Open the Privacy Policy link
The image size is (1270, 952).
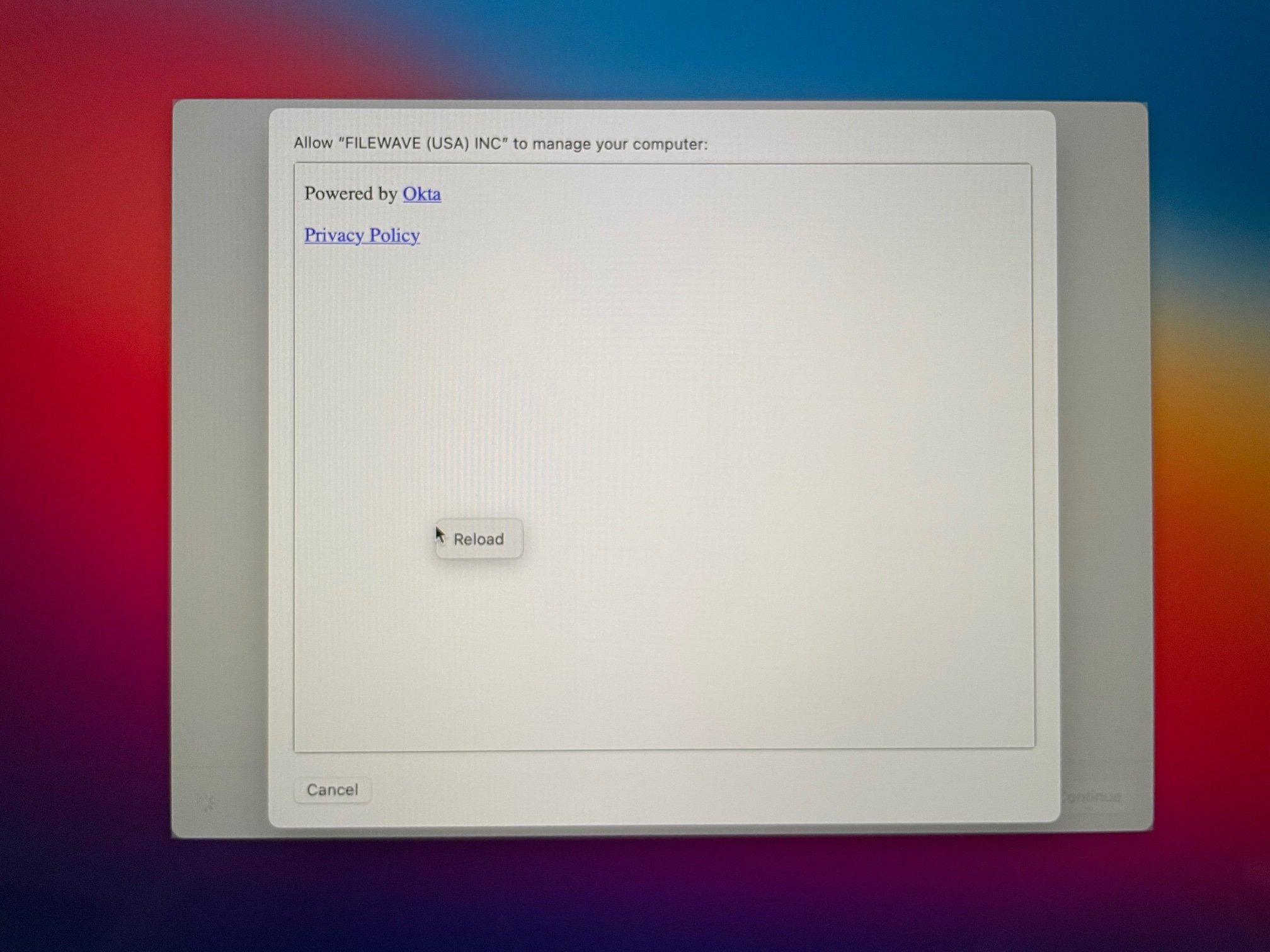point(362,235)
